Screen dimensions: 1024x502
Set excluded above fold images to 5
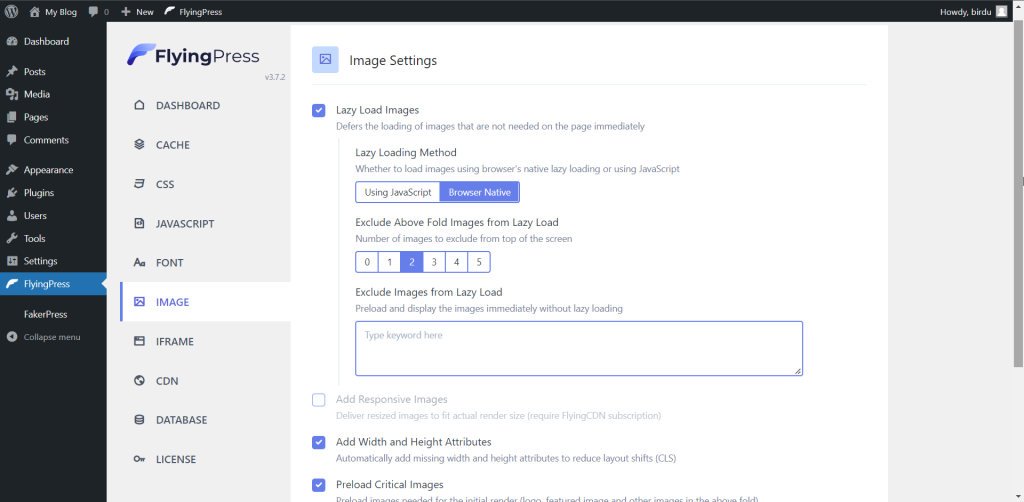(479, 262)
